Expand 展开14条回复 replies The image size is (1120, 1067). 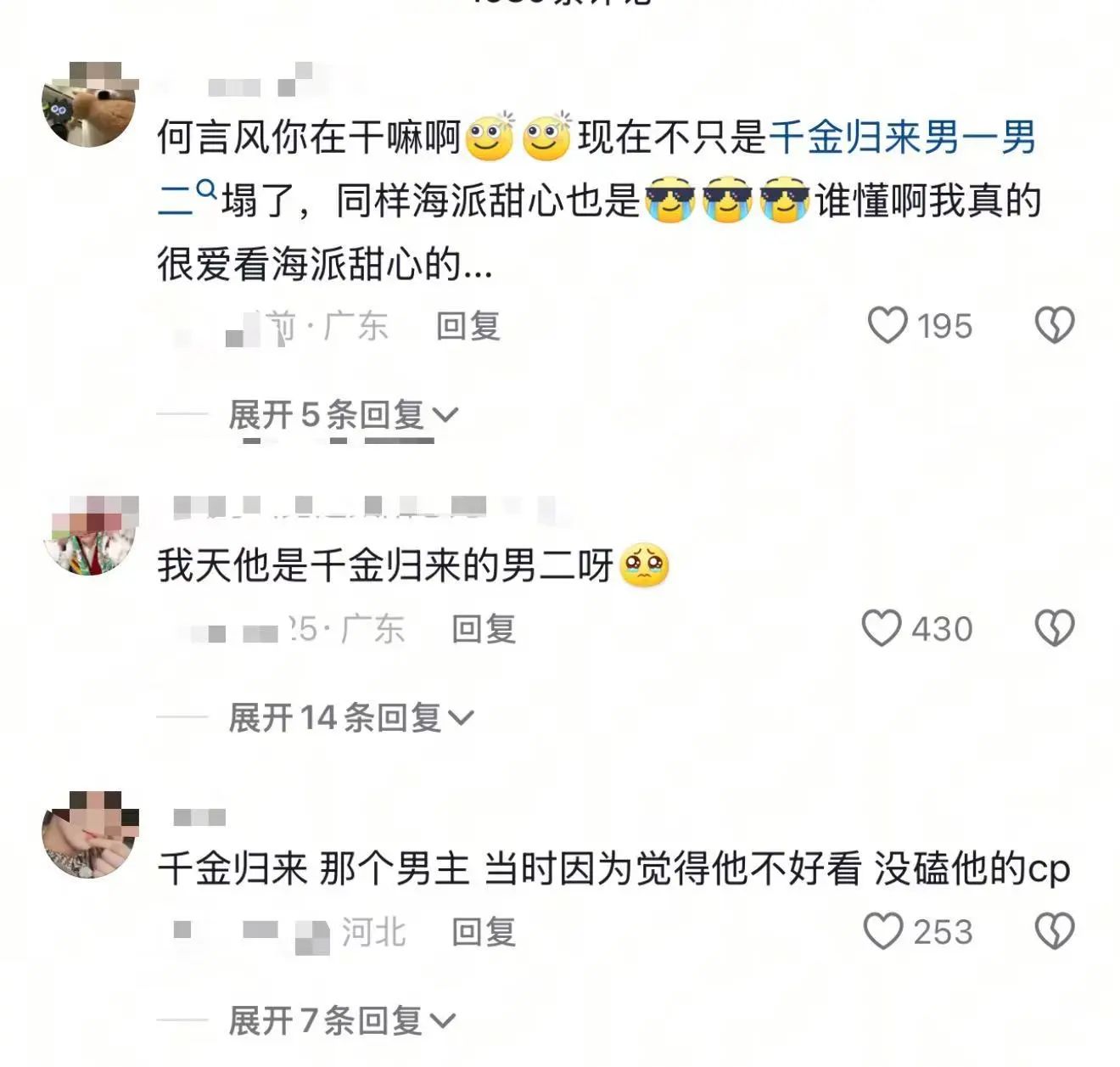pyautogui.click(x=351, y=718)
